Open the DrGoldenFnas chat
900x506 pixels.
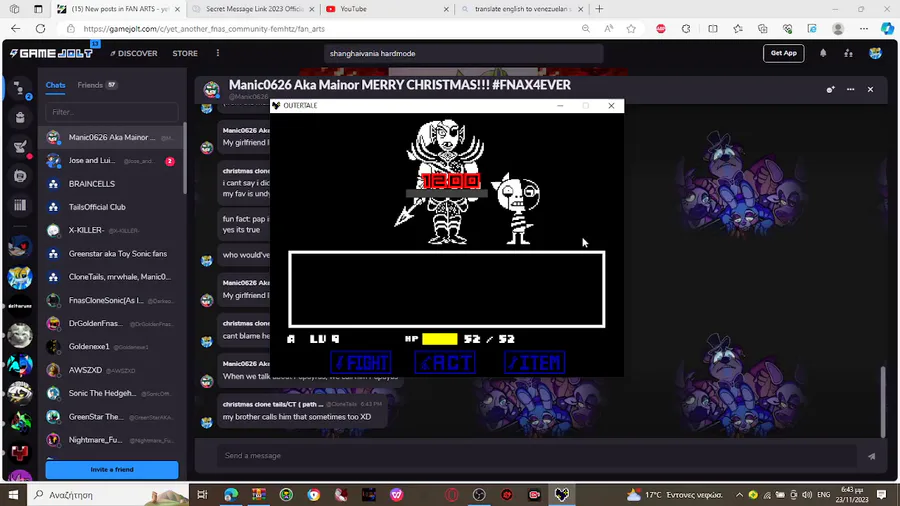click(112, 324)
